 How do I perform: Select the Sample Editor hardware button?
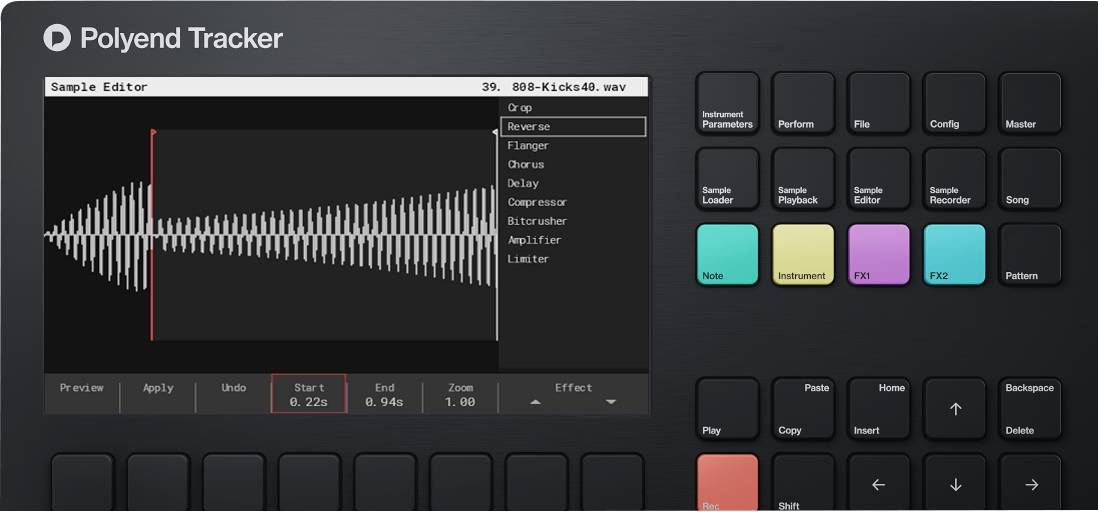click(x=879, y=179)
